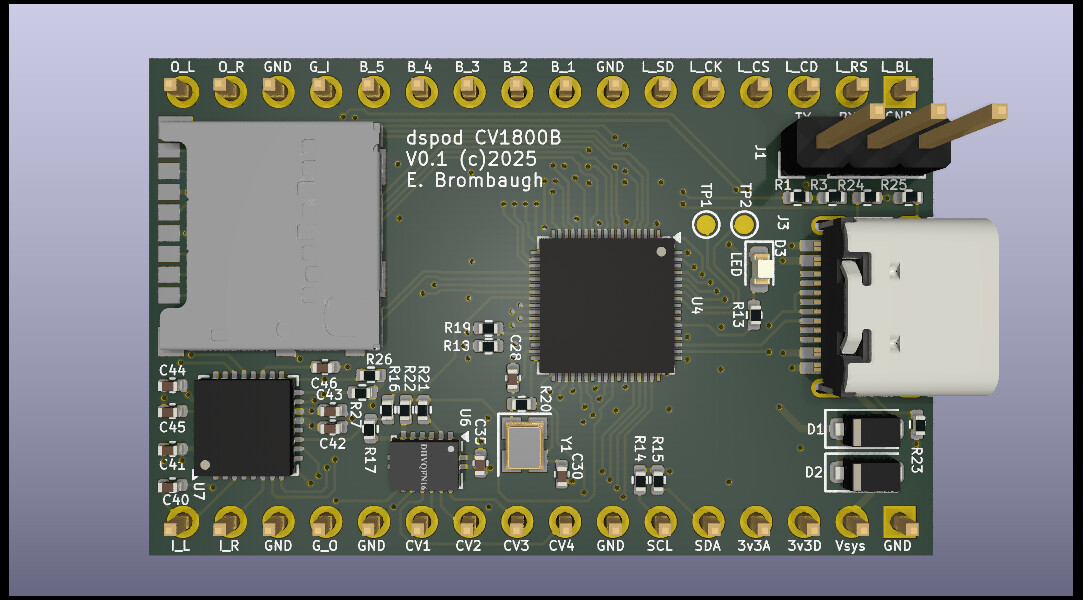Select the "R15" resistor label
This screenshot has width=1083, height=600.
coord(658,449)
